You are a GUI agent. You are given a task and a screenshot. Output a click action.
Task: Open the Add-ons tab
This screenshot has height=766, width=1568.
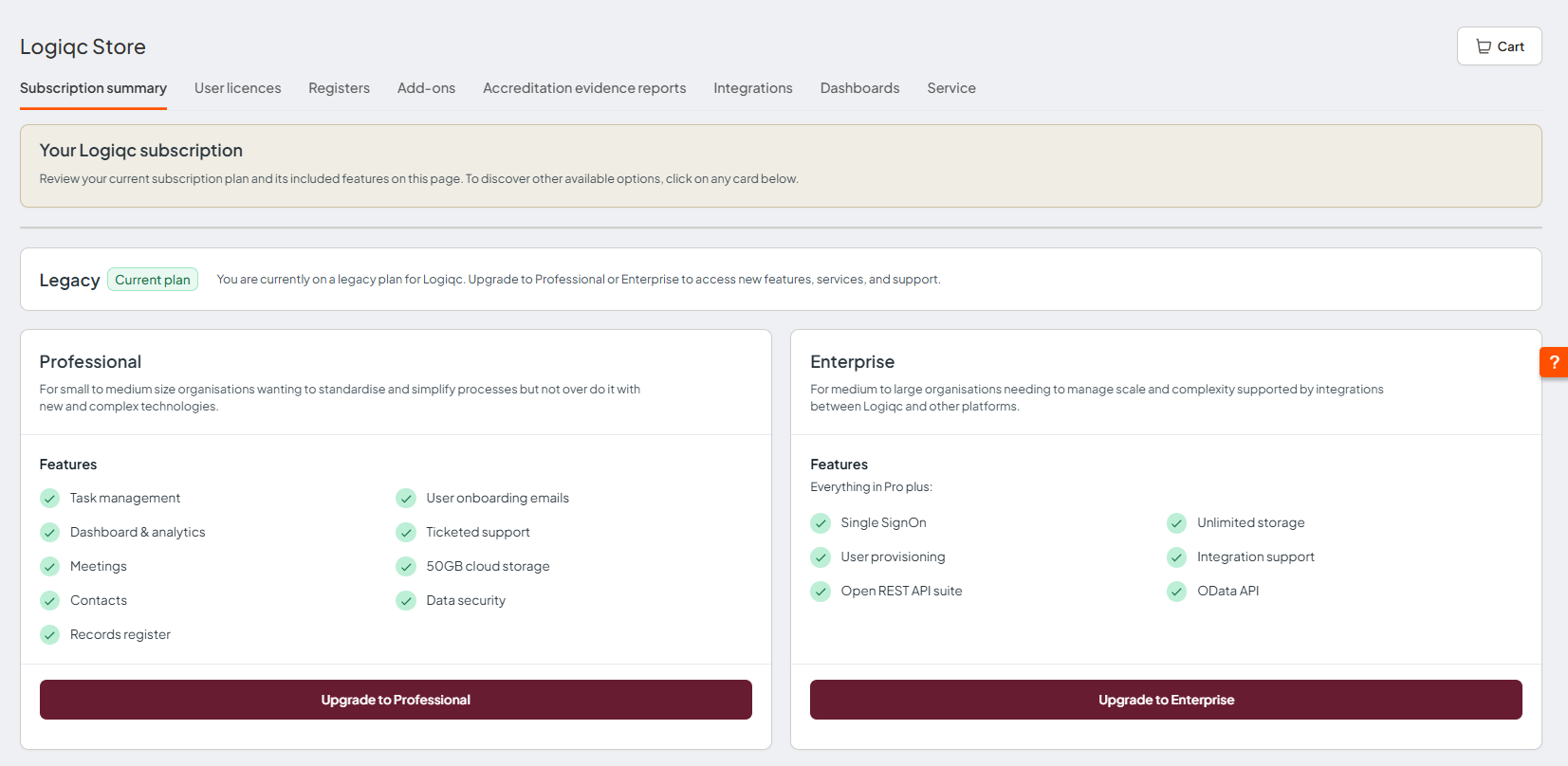pos(426,88)
